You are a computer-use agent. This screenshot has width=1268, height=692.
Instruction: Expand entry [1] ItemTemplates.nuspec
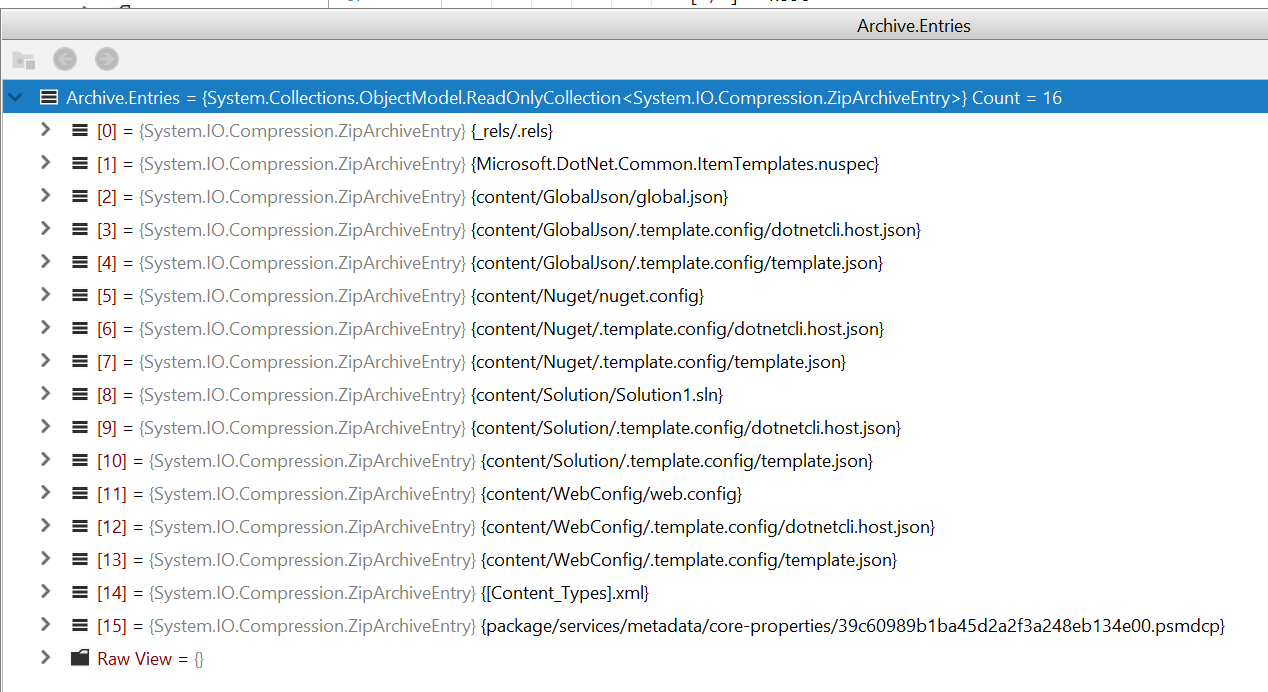[x=45, y=163]
